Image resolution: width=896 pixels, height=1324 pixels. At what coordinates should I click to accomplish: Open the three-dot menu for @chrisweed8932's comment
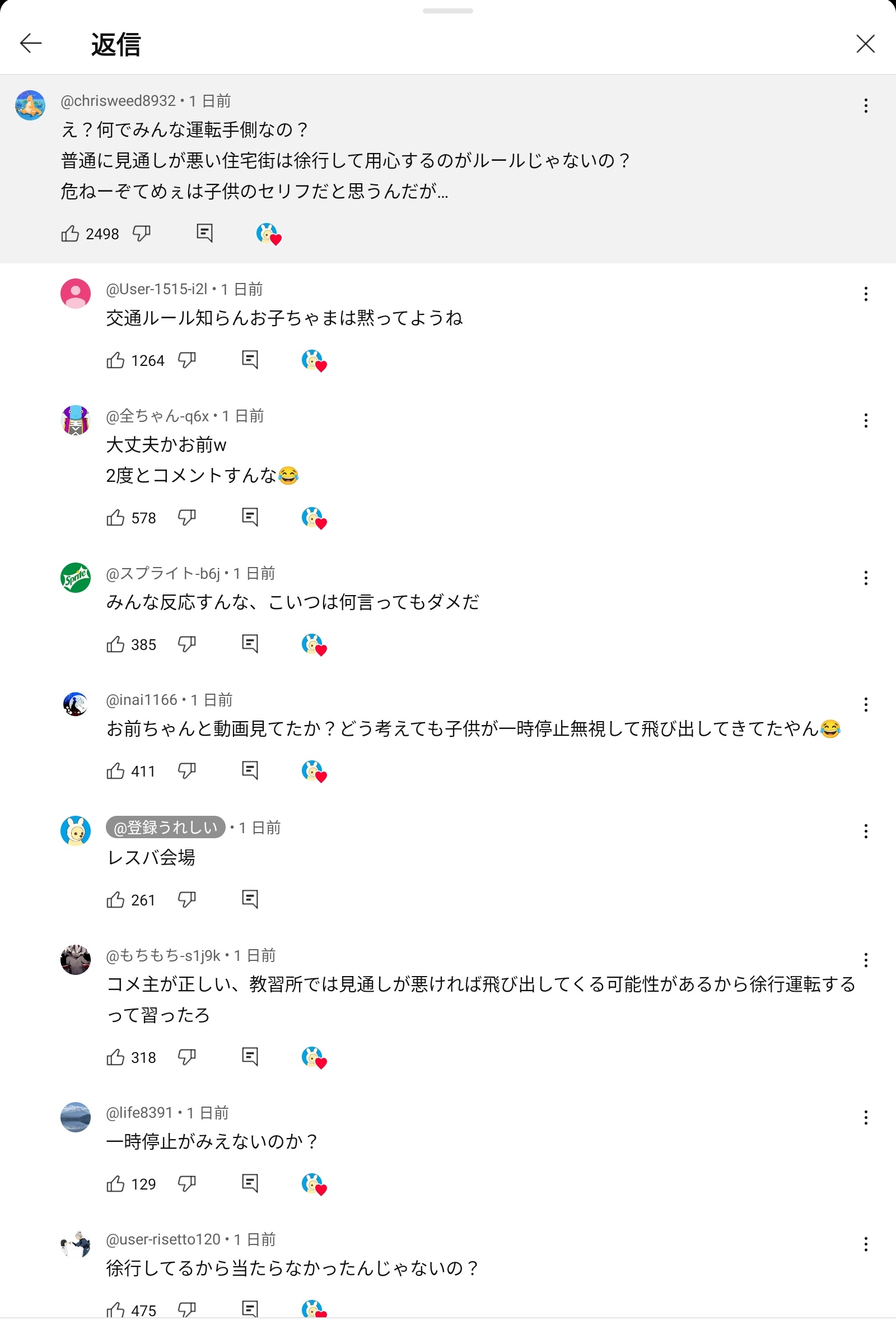pos(866,105)
